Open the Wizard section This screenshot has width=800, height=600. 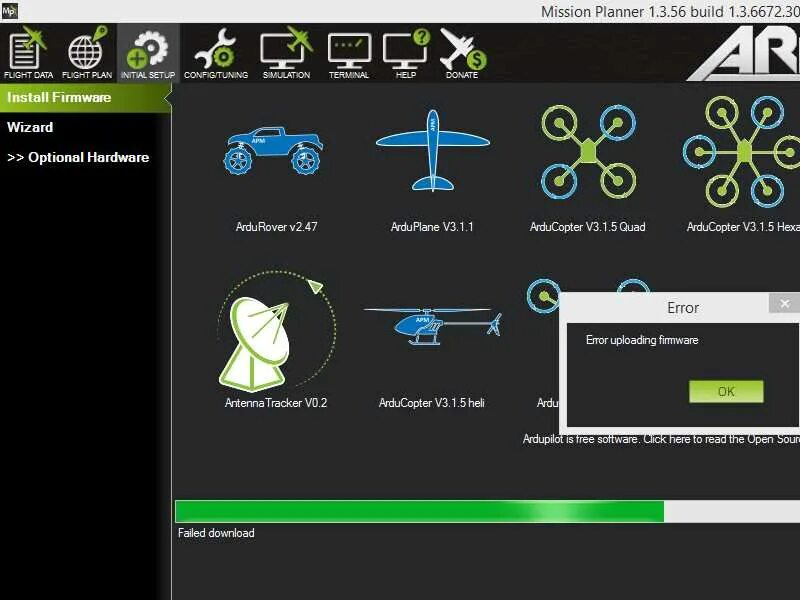pyautogui.click(x=30, y=127)
